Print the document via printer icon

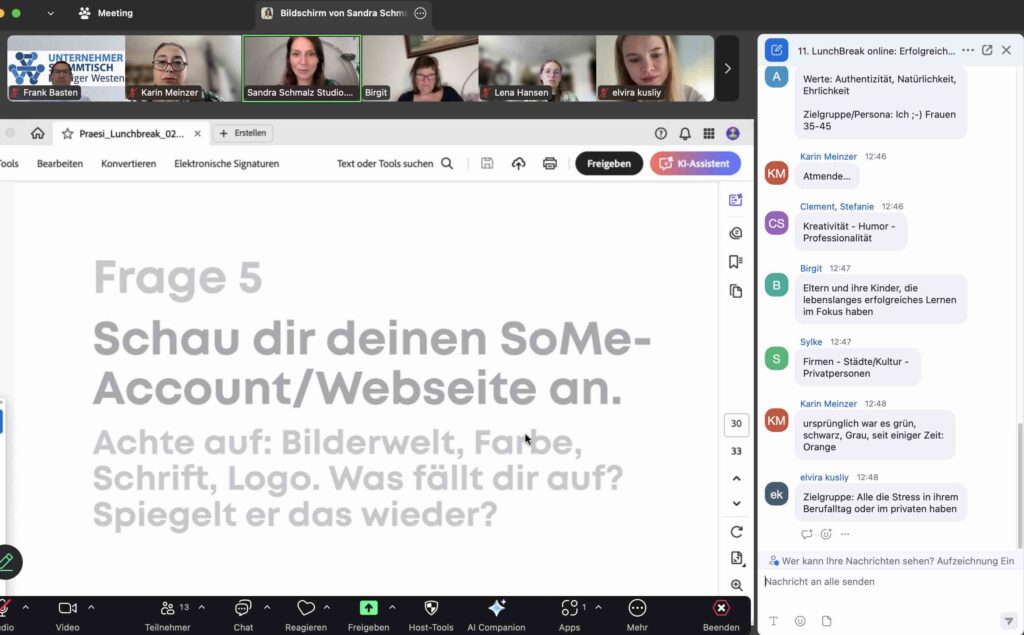click(x=550, y=163)
